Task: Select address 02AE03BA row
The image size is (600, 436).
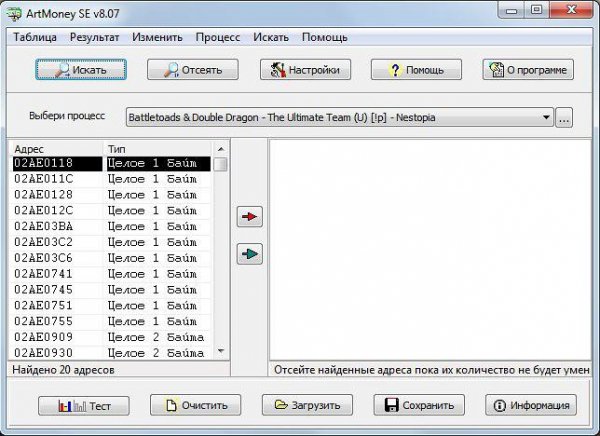Action: 111,227
